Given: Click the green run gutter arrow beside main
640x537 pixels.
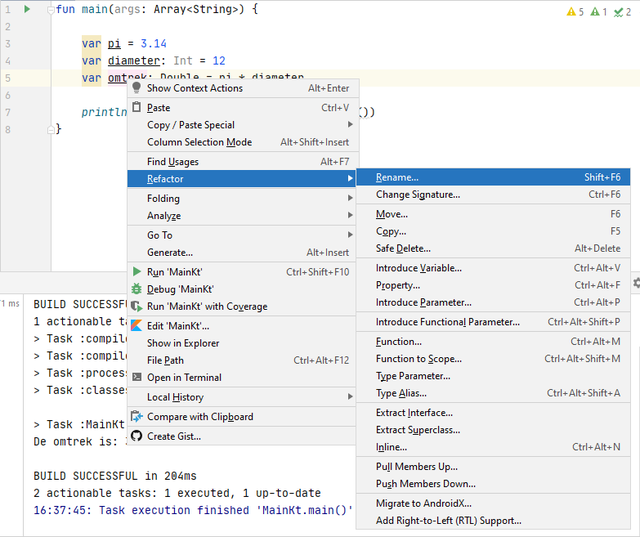Looking at the screenshot, I should pyautogui.click(x=27, y=9).
